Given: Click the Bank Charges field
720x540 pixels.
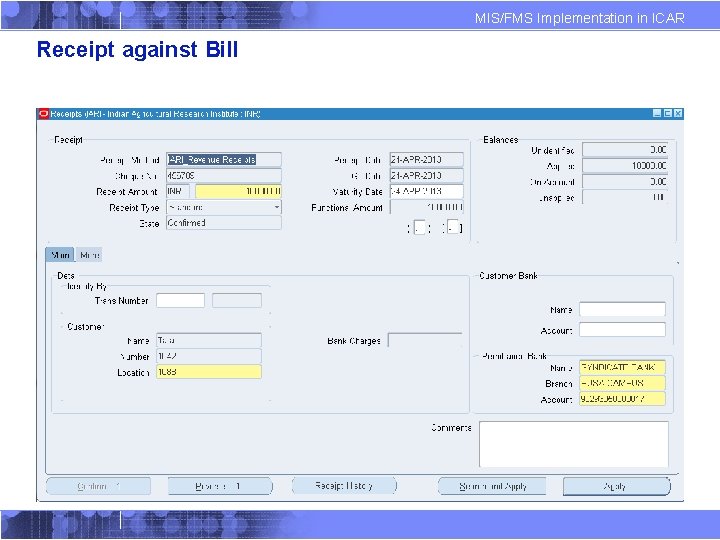Looking at the screenshot, I should coord(425,340).
